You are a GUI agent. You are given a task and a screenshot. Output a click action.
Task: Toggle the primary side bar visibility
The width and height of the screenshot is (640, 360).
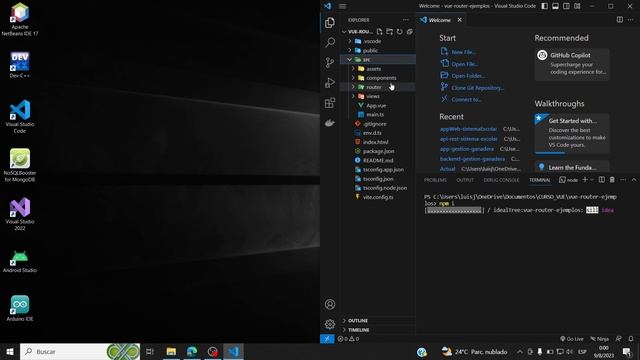pos(544,6)
